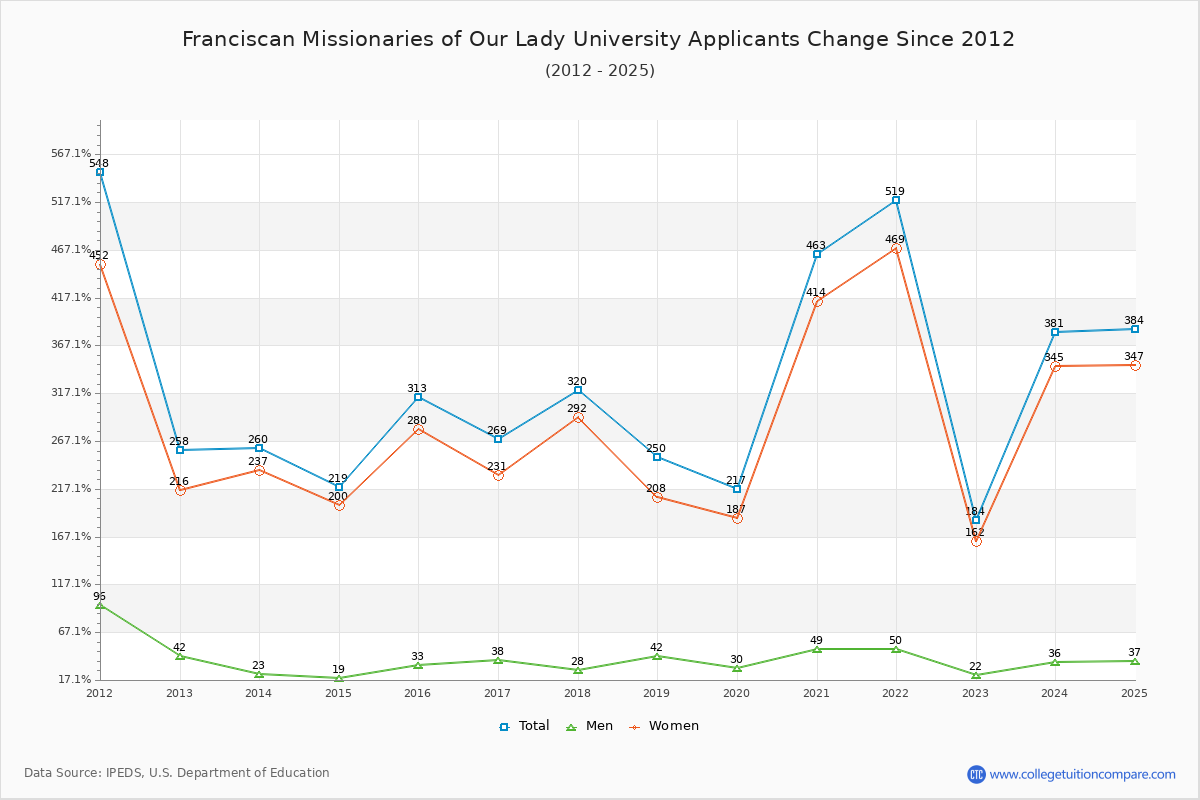
Task: Select the 2018 Total data point 320
Action: click(x=578, y=390)
